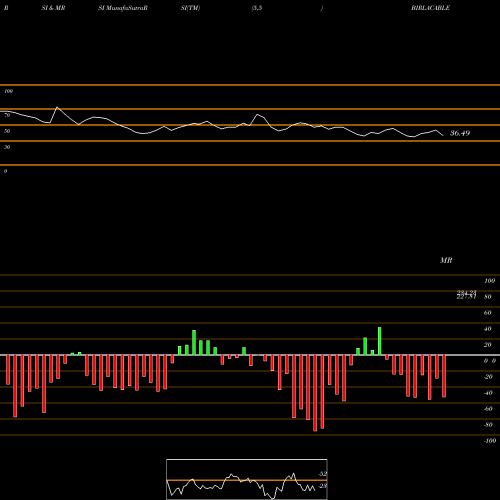The width and height of the screenshot is (500, 500).
Task: Click the RSI value label 36.49
Action: [x=460, y=133]
